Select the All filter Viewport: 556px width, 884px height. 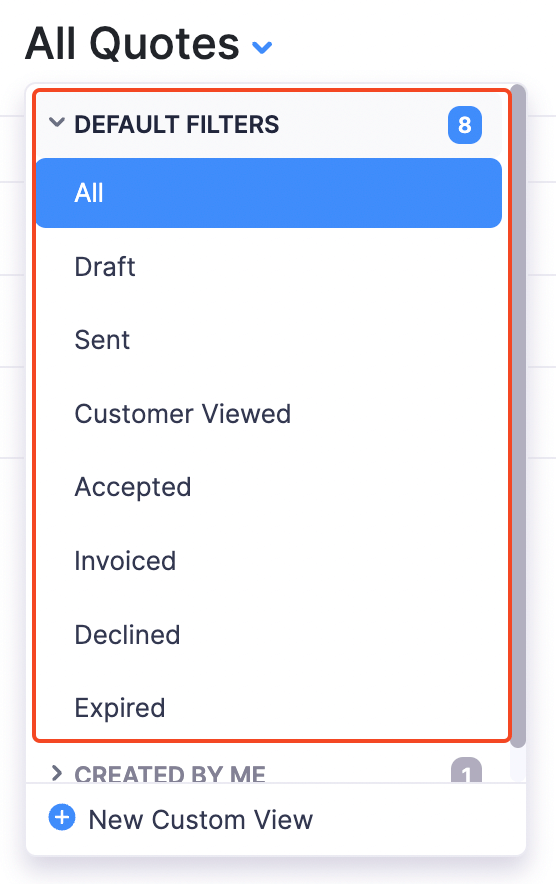268,193
